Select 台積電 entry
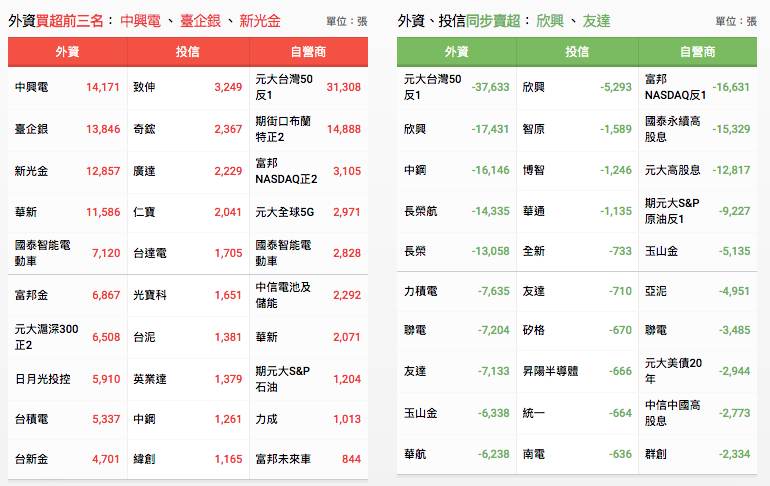The height and width of the screenshot is (486, 770). (x=31, y=419)
